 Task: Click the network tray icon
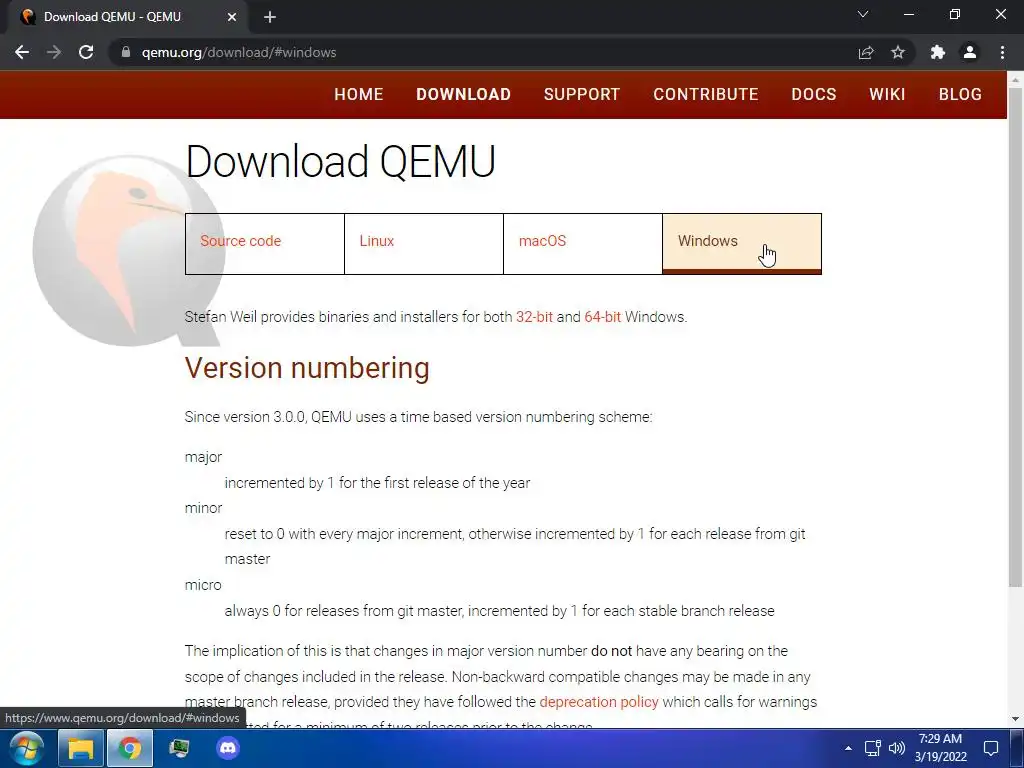tap(872, 748)
